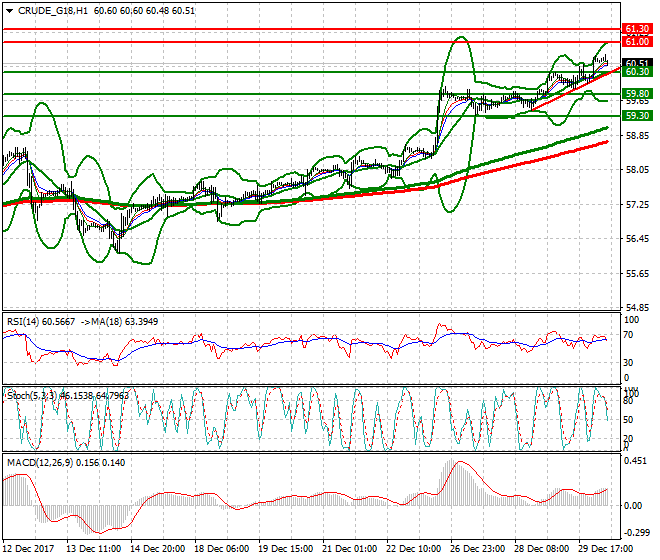Select the 56.45 price scale value
The image size is (660, 560).
637,239
